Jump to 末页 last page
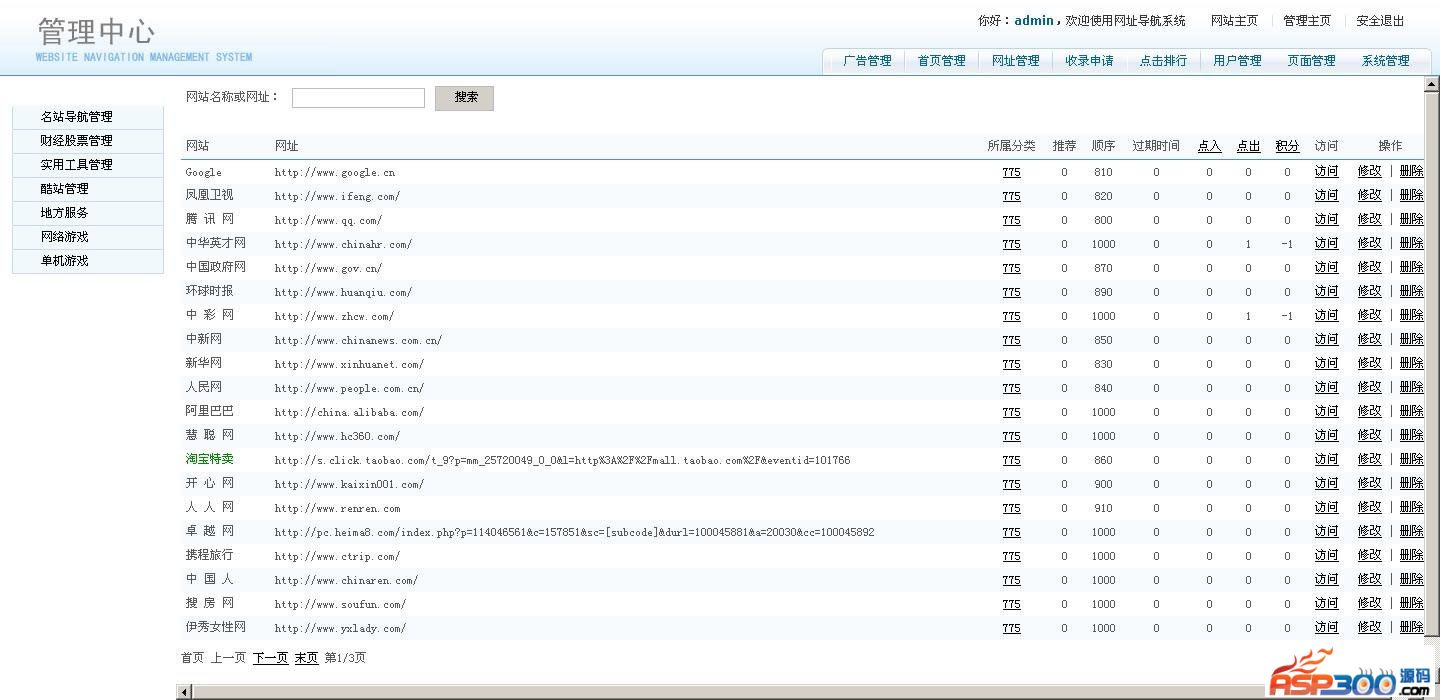Screen dimensions: 1440x700 point(306,658)
